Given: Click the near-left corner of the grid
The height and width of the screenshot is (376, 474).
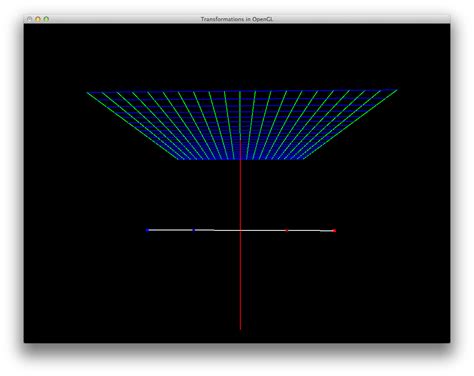Looking at the screenshot, I should click(x=178, y=159).
